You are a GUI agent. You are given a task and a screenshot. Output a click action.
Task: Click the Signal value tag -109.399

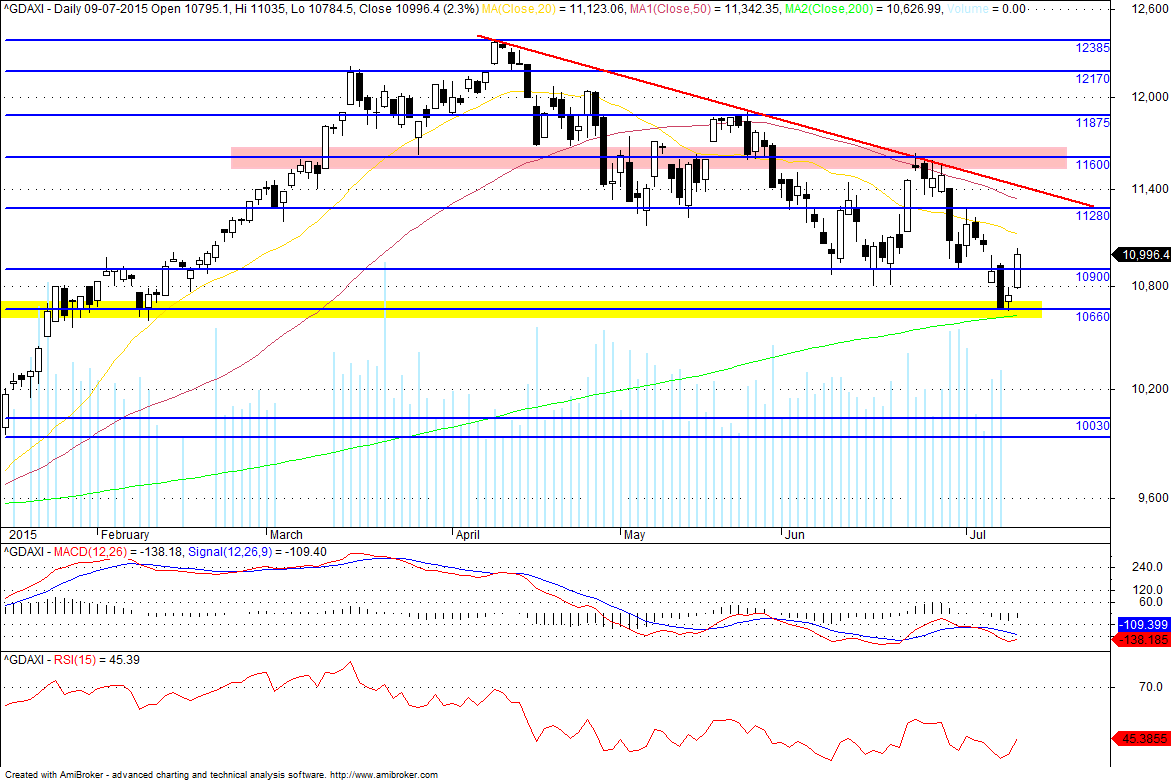[x=1143, y=624]
